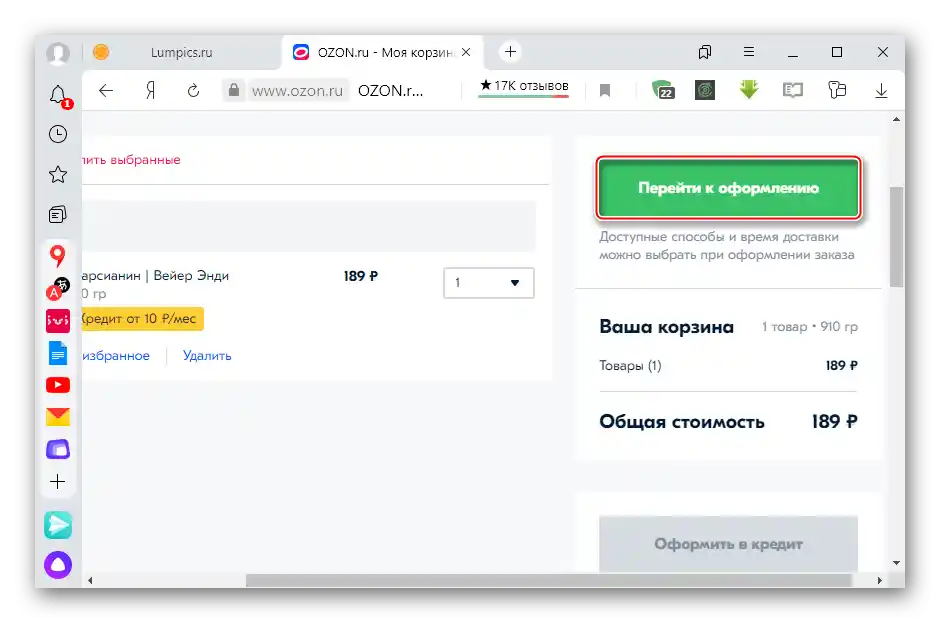Screen dimensions: 940x628
Task: Click the '1 товар • 910 гр' text
Action: [809, 327]
